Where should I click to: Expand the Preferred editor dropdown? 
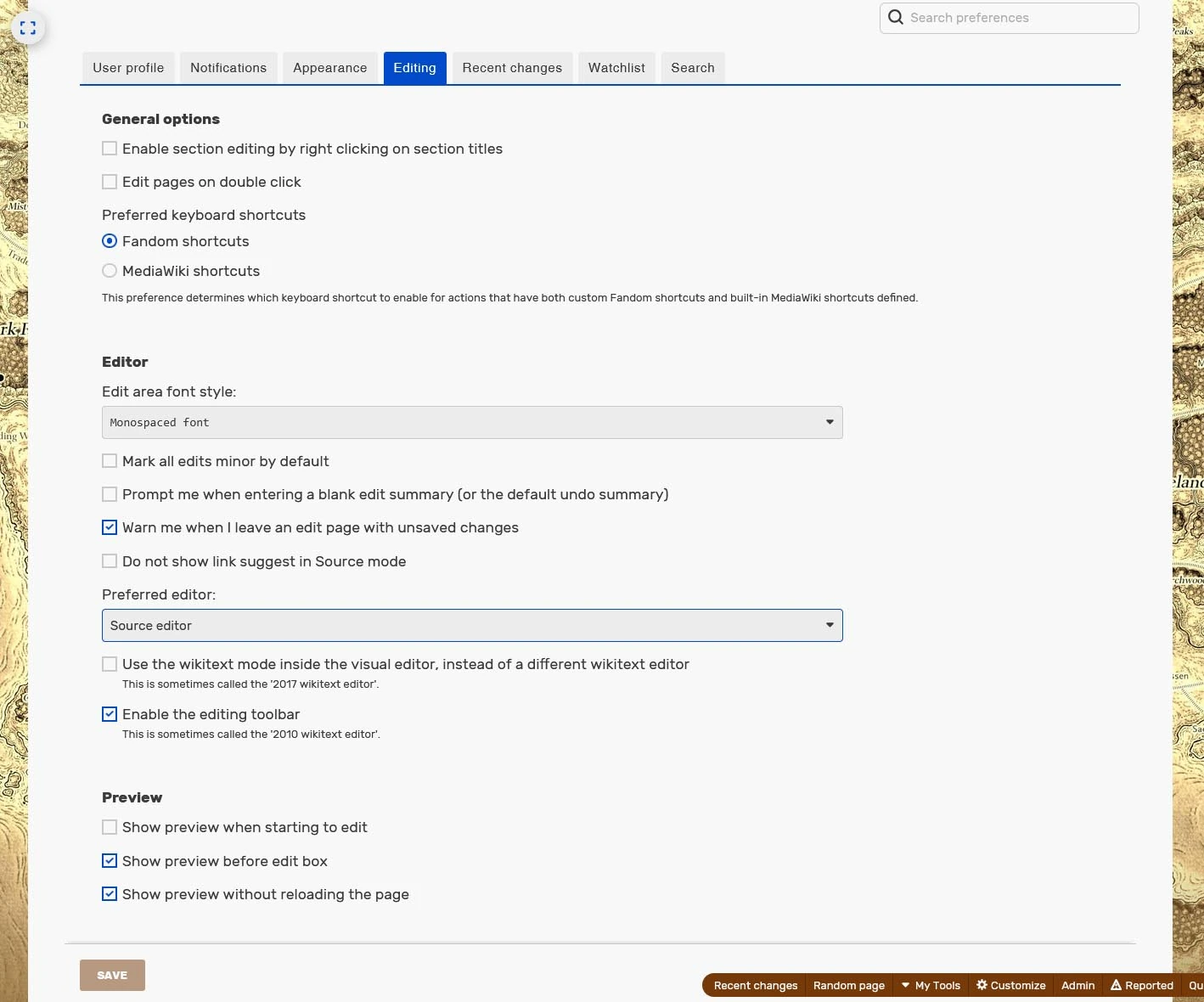[x=471, y=625]
